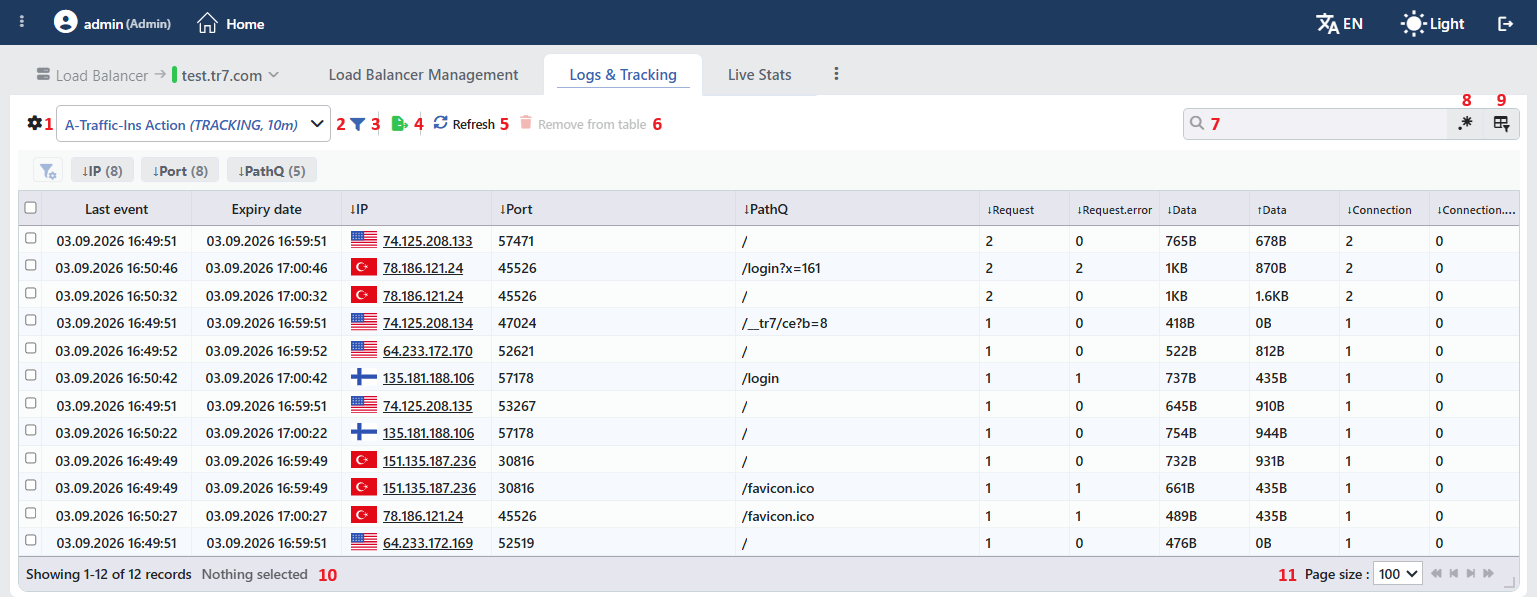
Task: Open the tab overflow three-dot menu
Action: click(836, 74)
